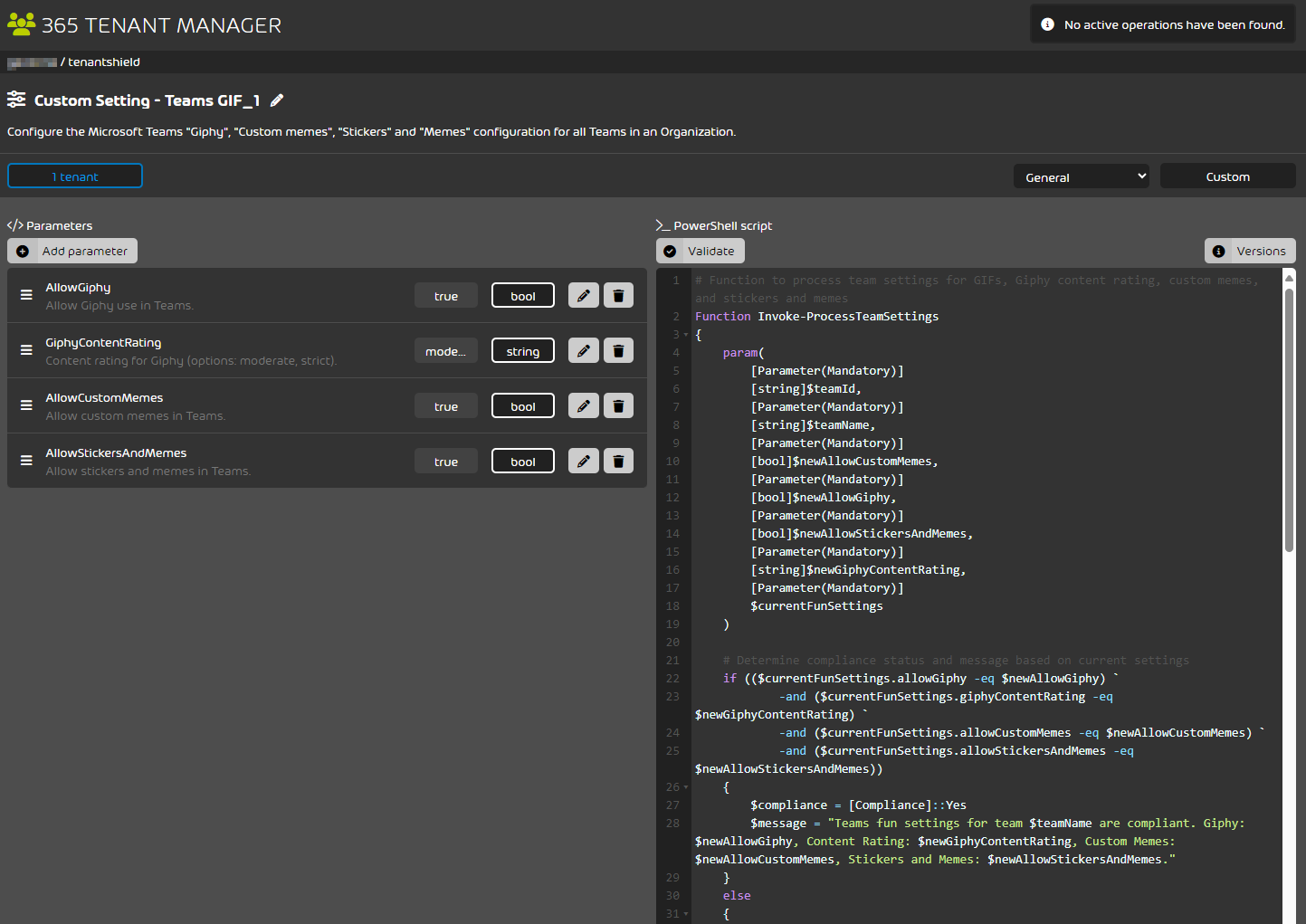Open the AllowGiphy parameter edit pencil icon
Screen dimensions: 1306x924
tap(583, 295)
